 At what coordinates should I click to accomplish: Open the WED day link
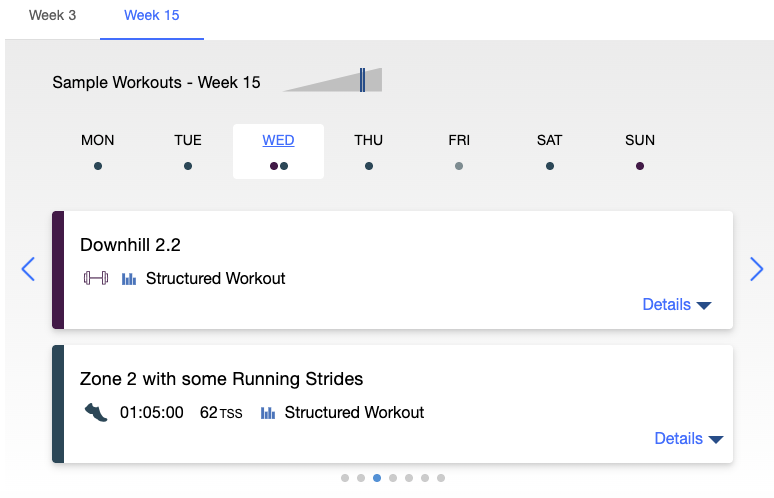(278, 140)
